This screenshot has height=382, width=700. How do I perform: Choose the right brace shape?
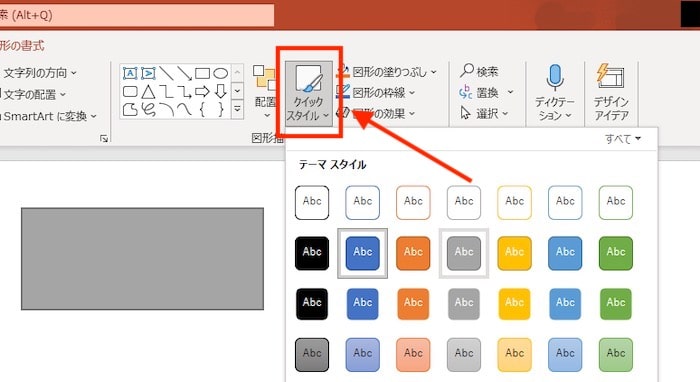point(221,109)
